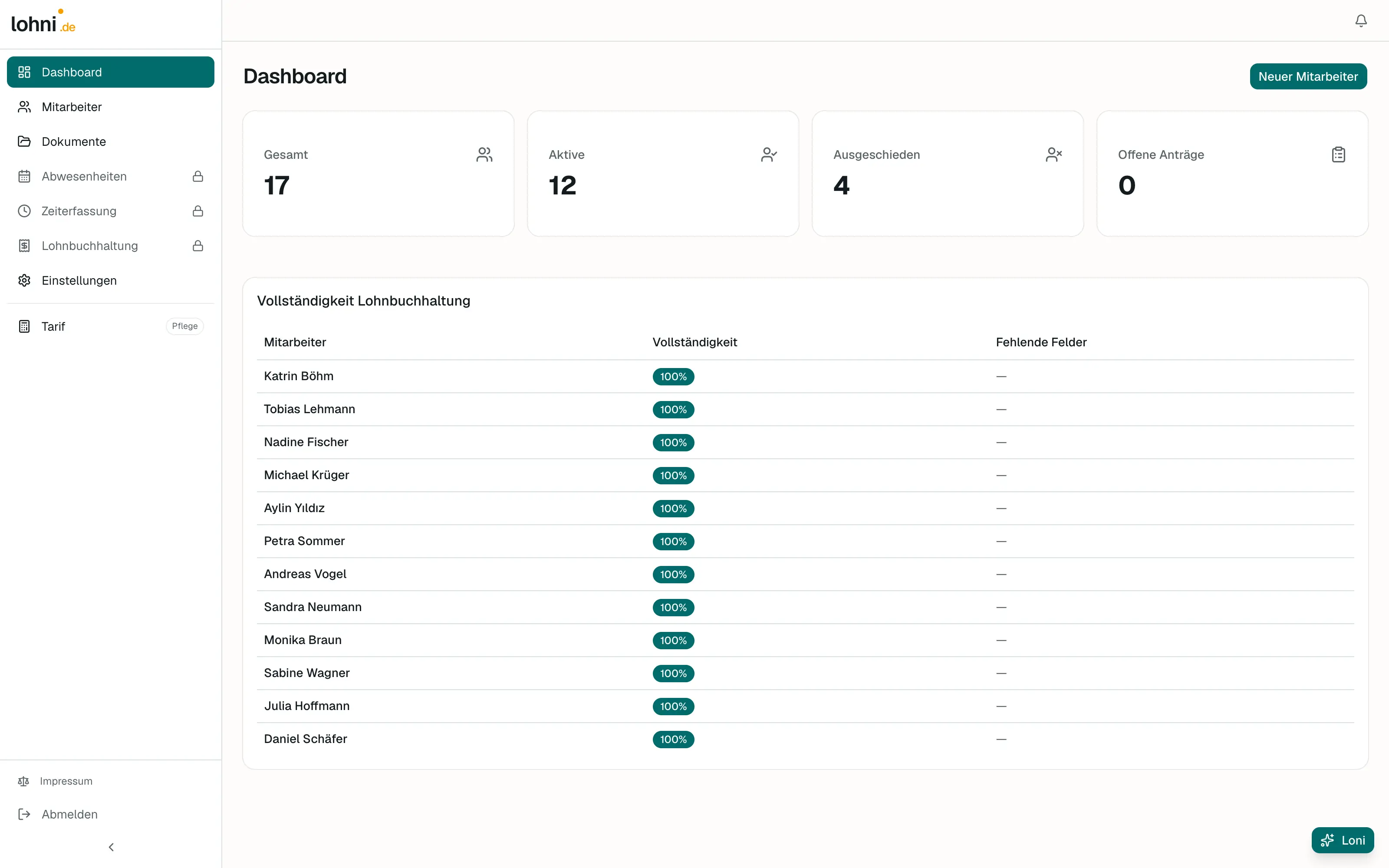Click the lock icon next to Abwesenheiten
1389x868 pixels.
(197, 176)
